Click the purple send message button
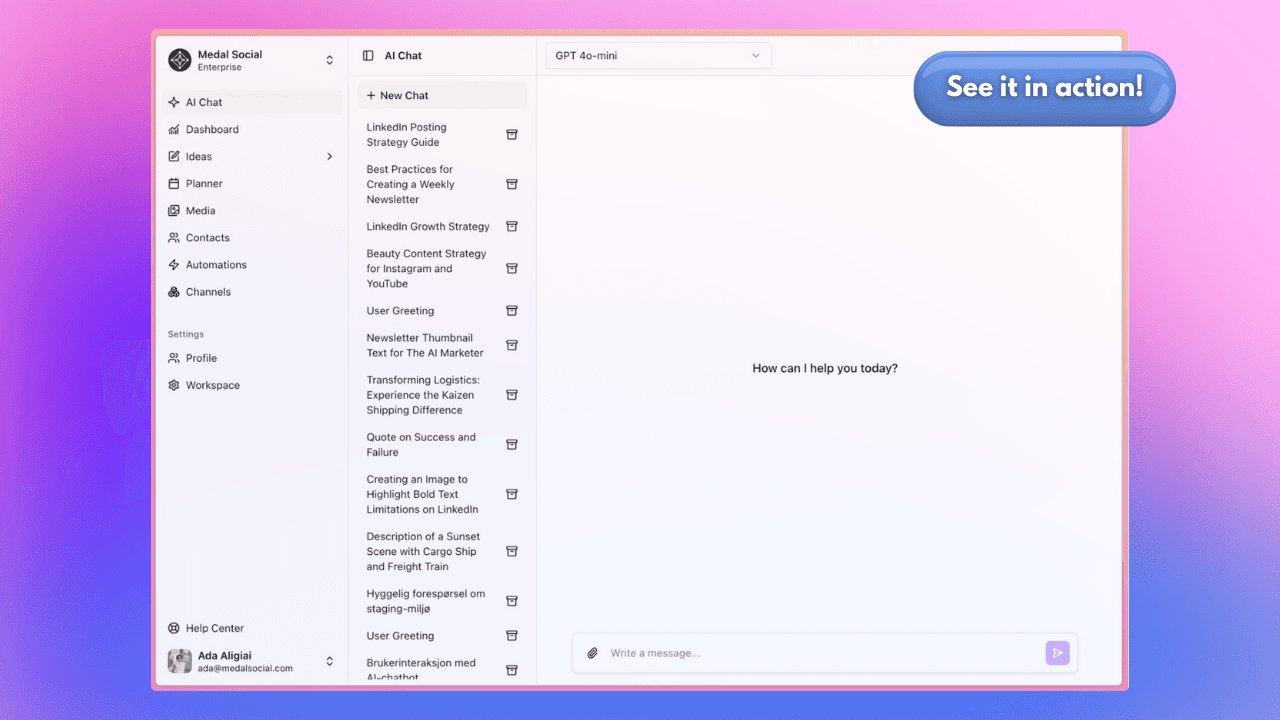 click(x=1057, y=653)
